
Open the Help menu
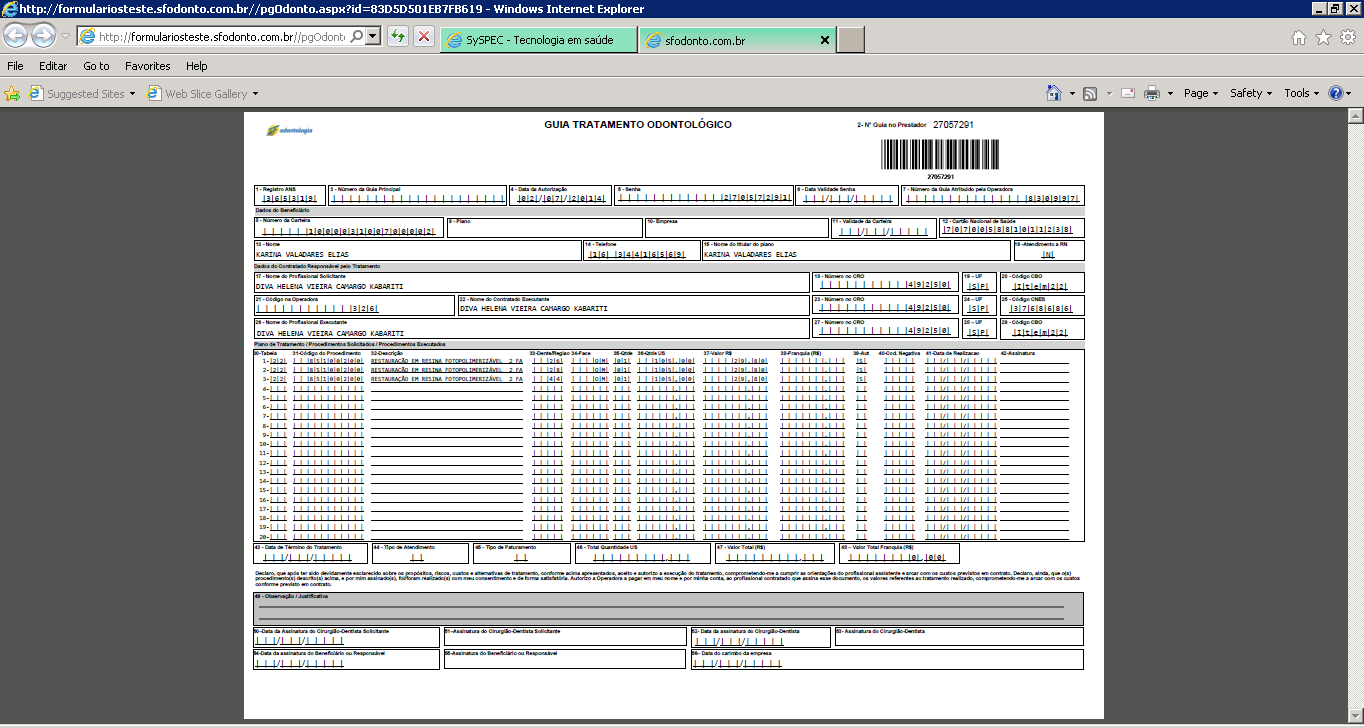point(197,66)
